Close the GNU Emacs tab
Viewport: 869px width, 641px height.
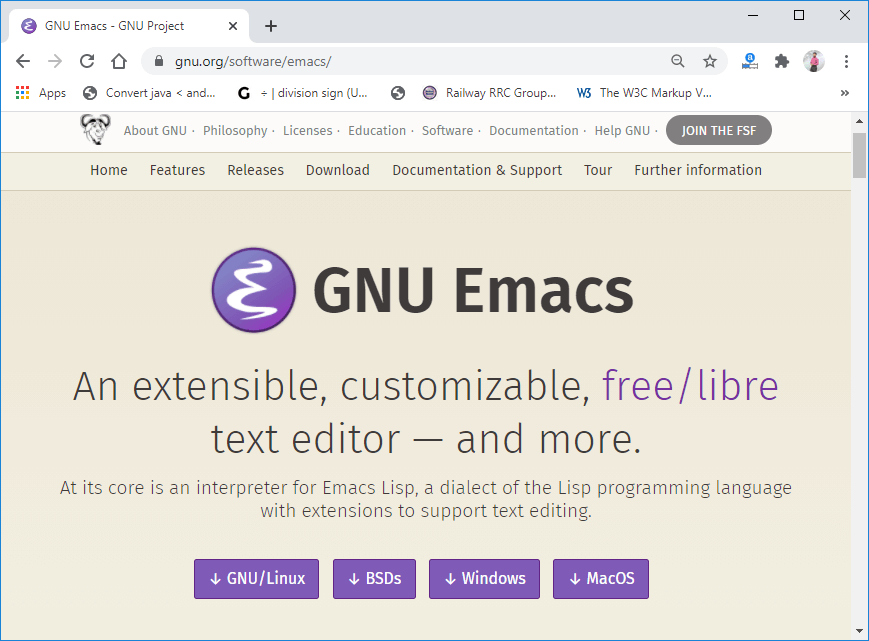click(x=233, y=26)
